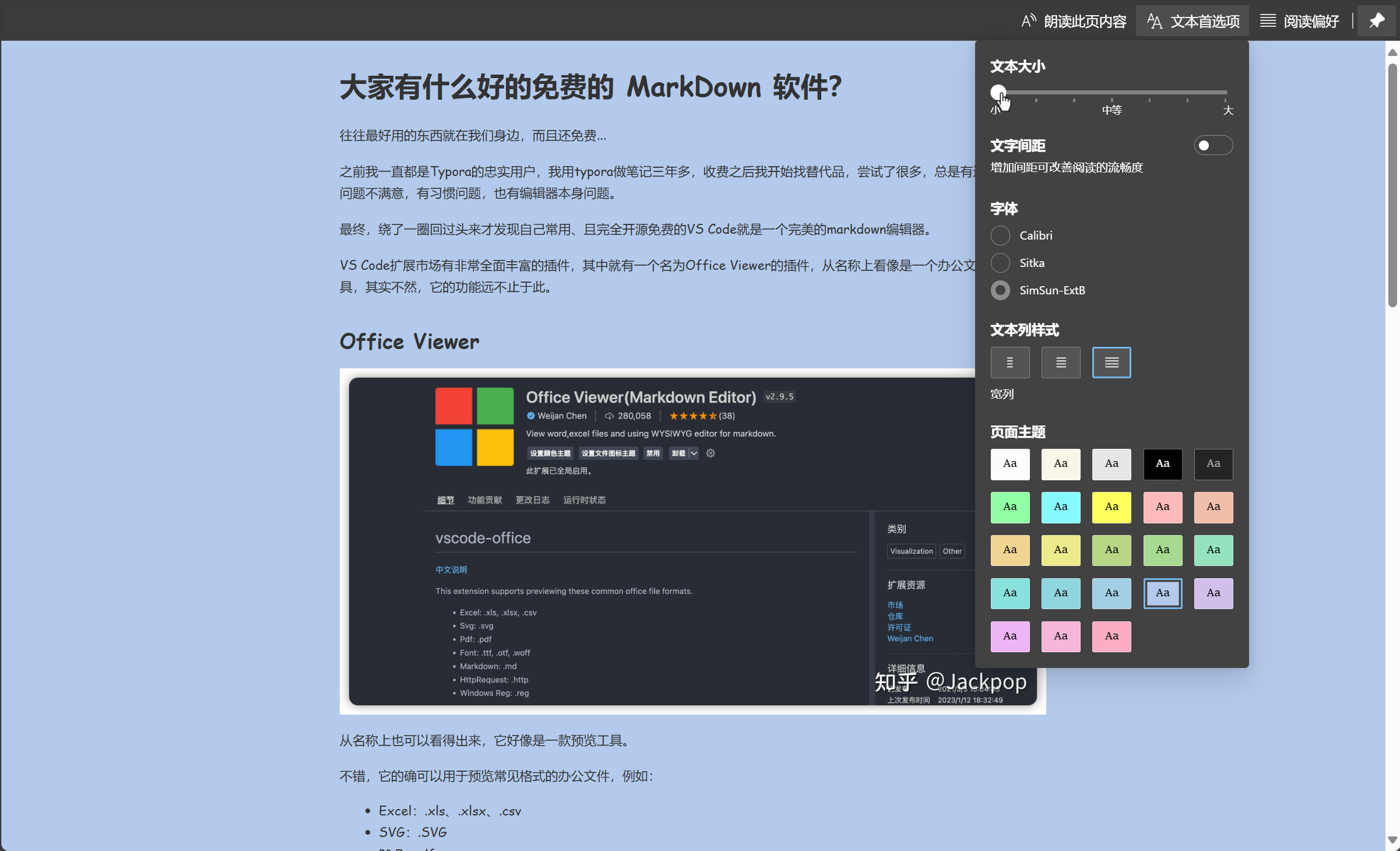Click the text size slider handle
The image size is (1400, 851).
[x=998, y=92]
